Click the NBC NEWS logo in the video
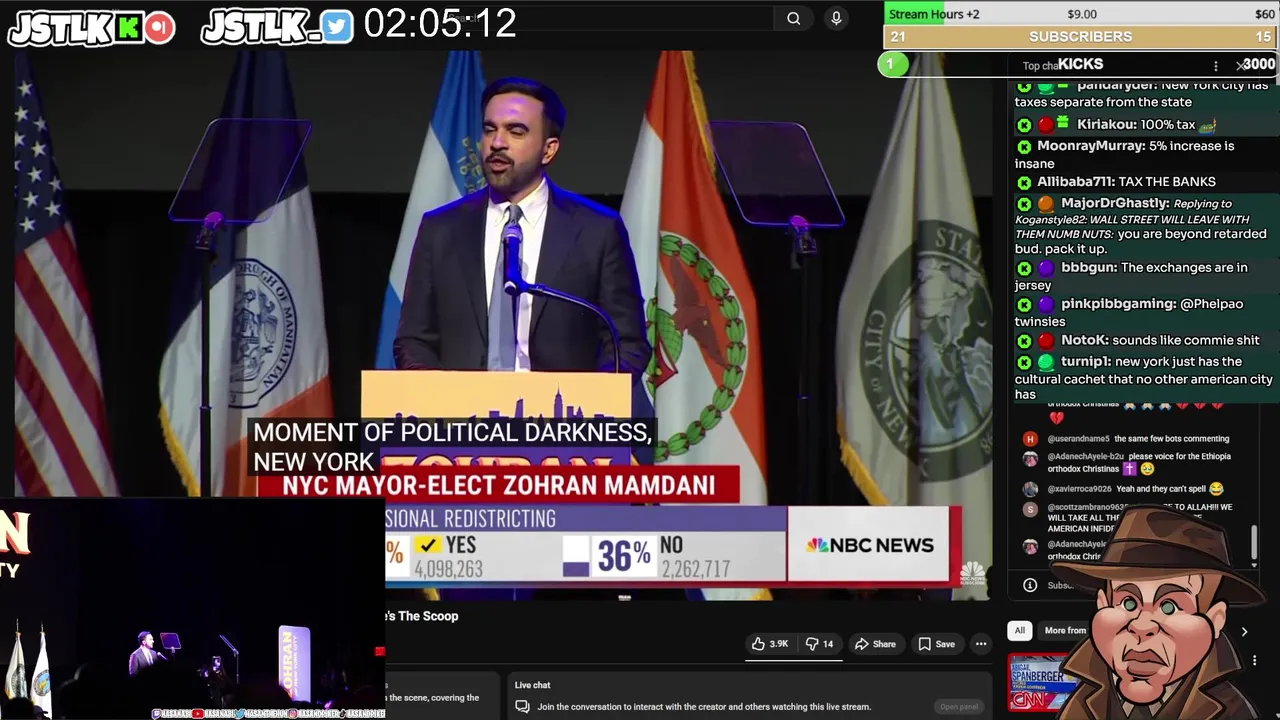Screen dimensions: 1280x720 click(870, 545)
